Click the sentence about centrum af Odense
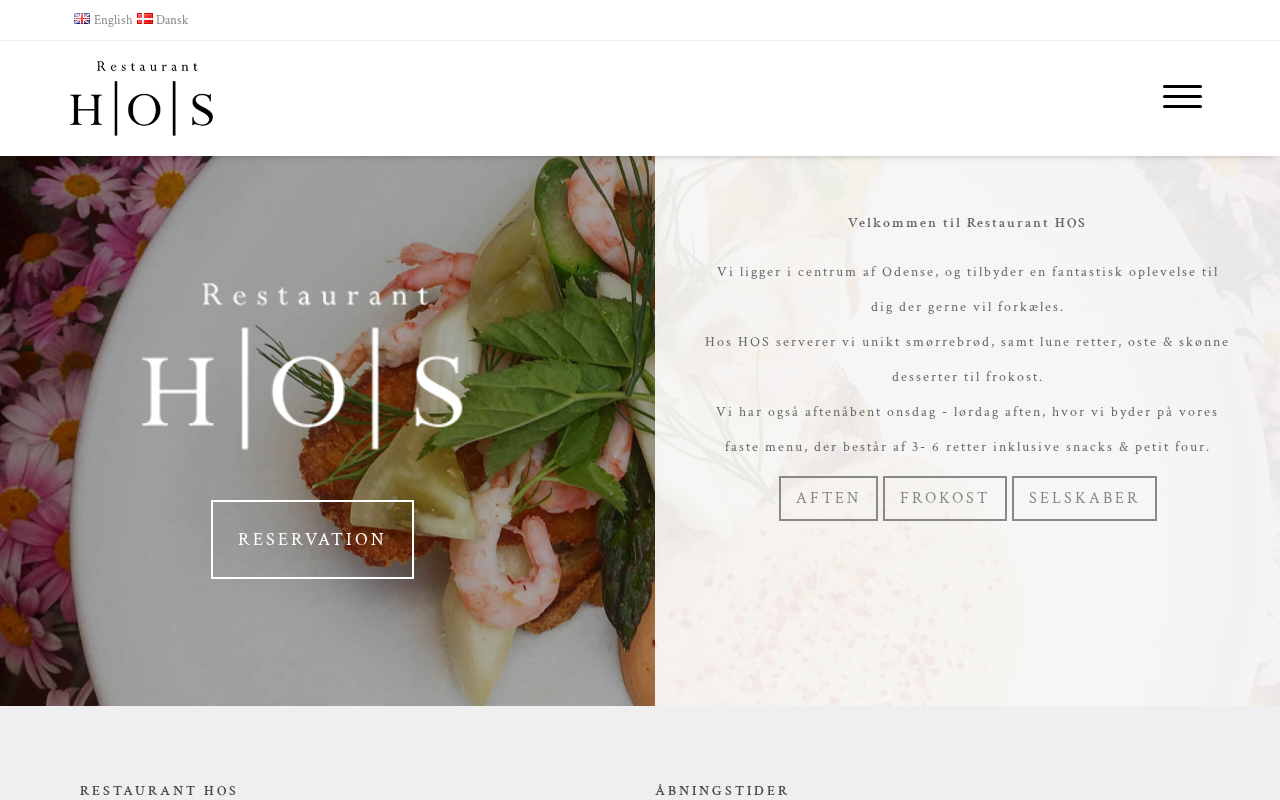 pos(967,289)
